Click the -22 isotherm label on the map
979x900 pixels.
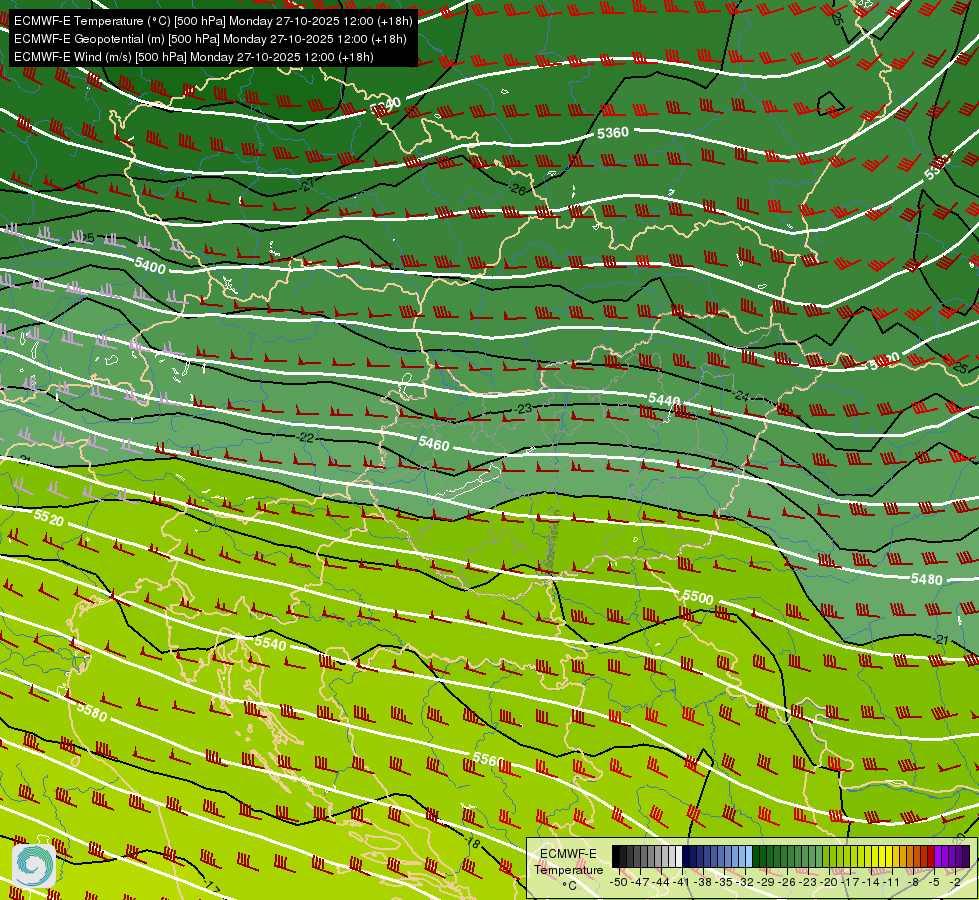click(305, 438)
